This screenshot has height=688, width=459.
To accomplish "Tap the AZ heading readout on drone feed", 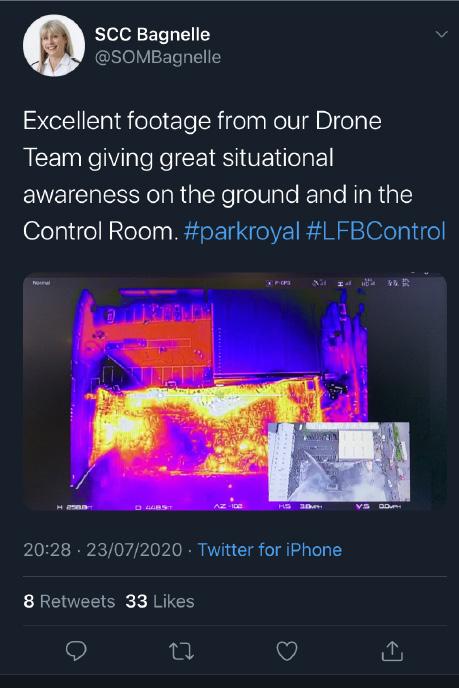I will click(228, 506).
